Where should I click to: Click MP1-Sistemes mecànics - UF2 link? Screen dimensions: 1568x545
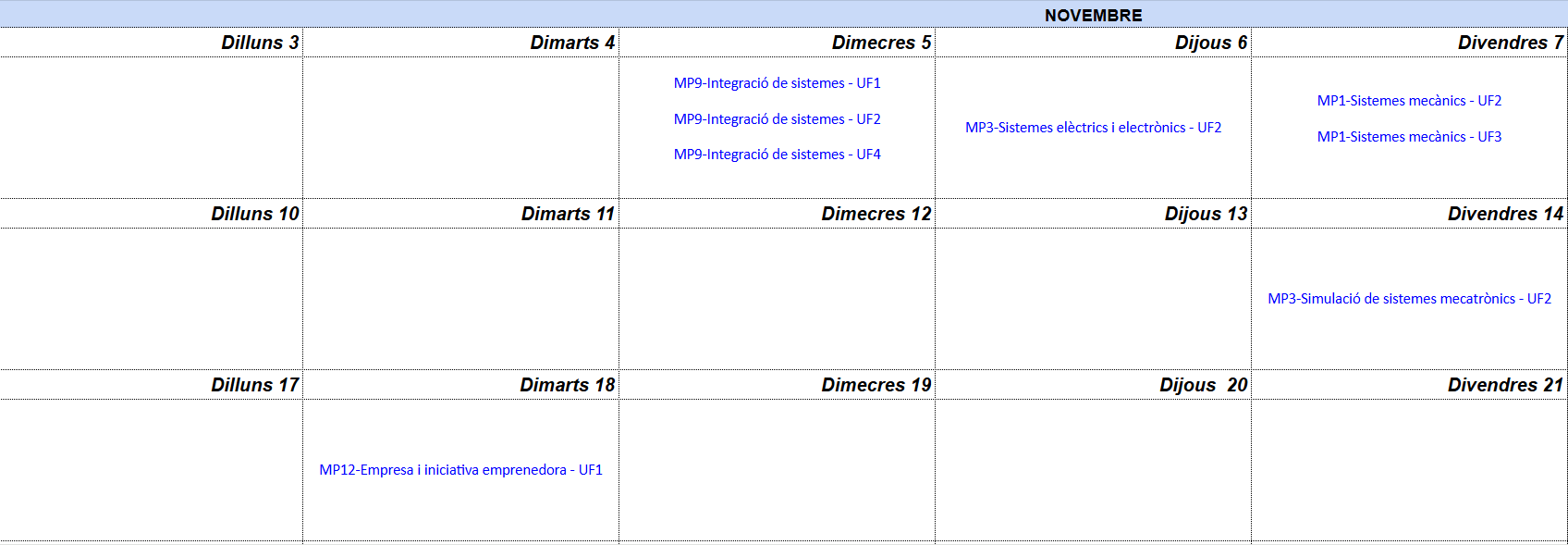coord(1409,101)
